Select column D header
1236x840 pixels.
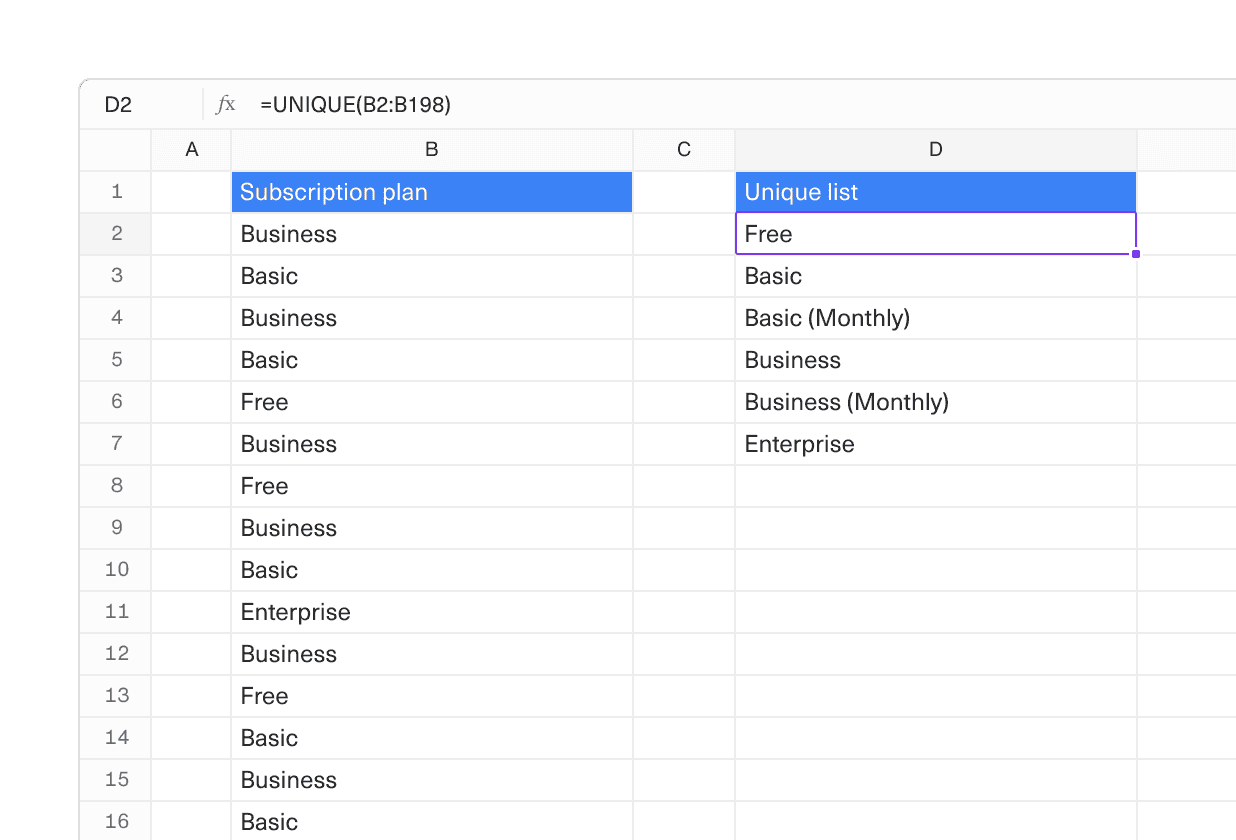coord(935,150)
